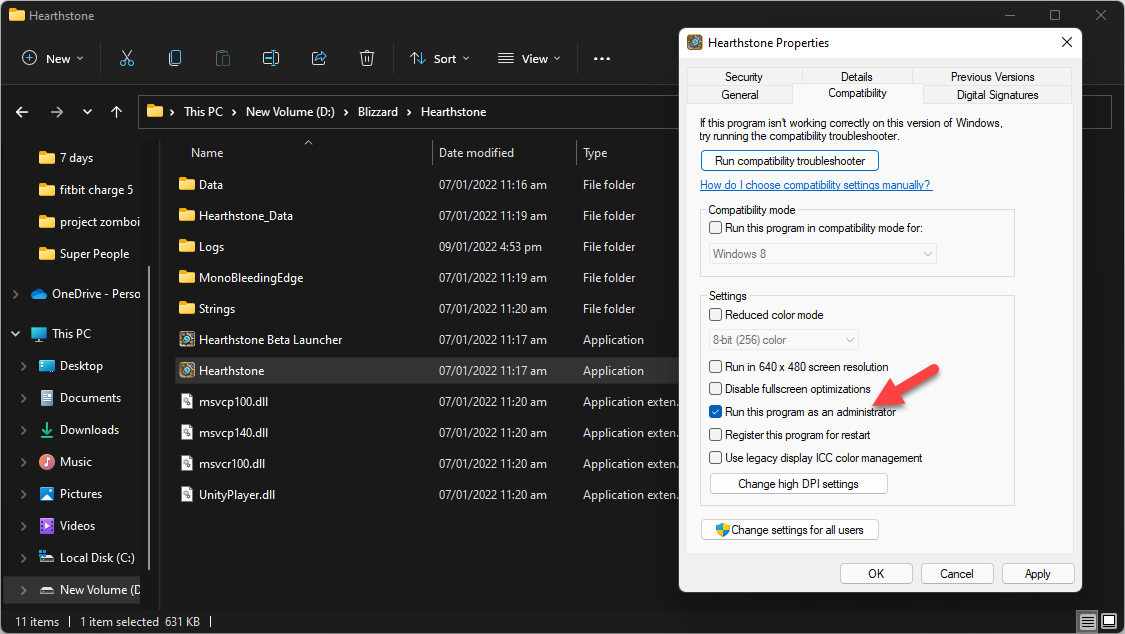This screenshot has height=634, width=1125.
Task: Click Change settings for all users
Action: pos(790,530)
